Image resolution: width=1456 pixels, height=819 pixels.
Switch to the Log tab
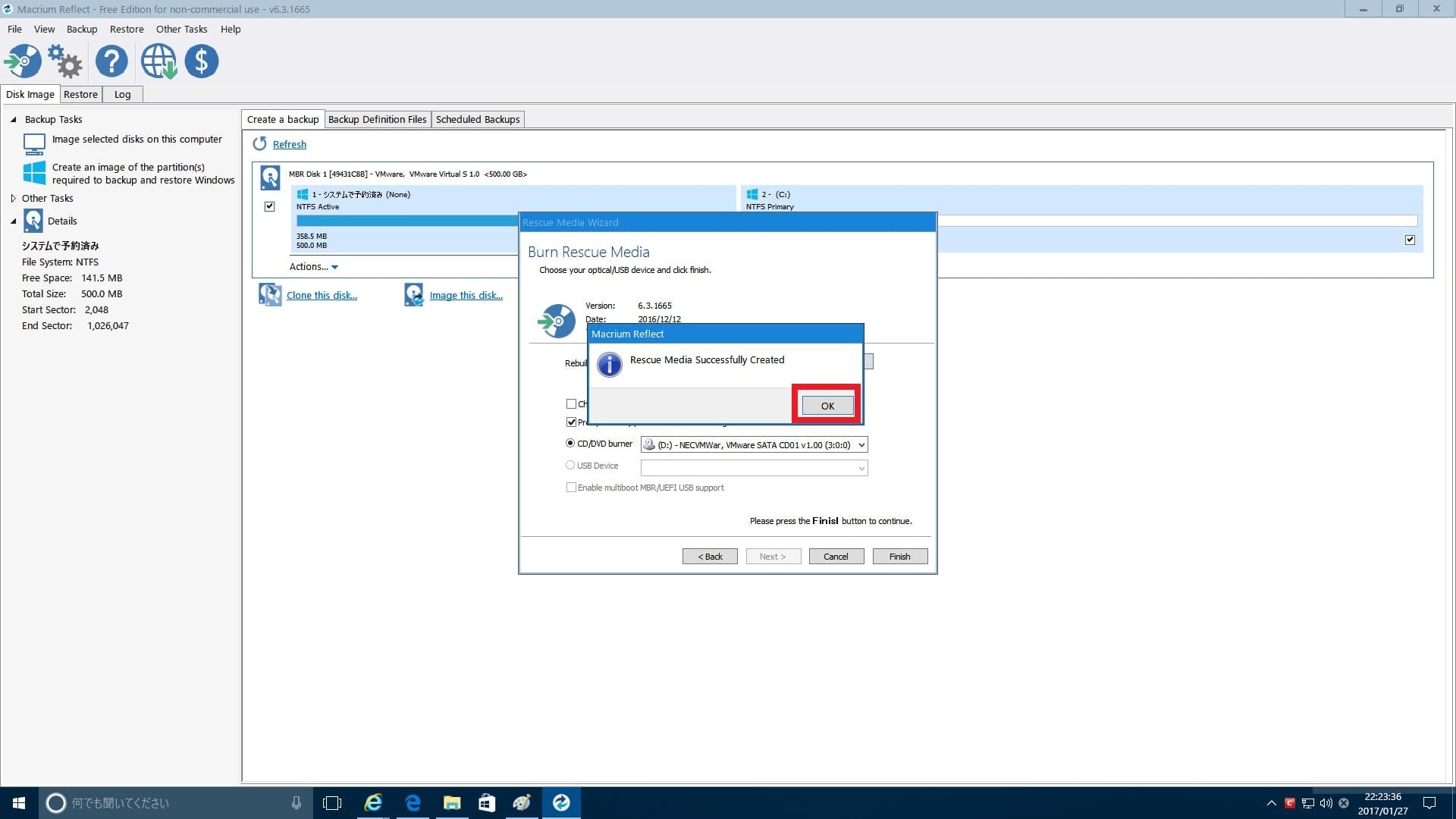(x=122, y=94)
